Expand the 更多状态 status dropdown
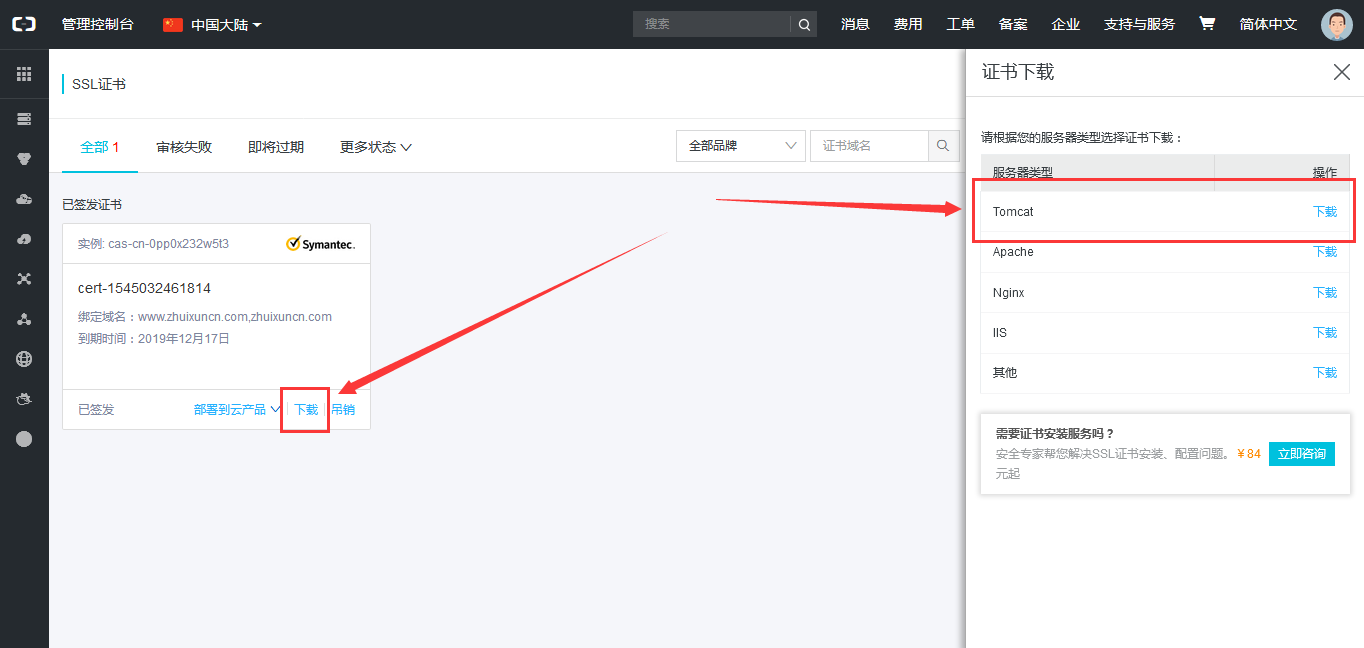This screenshot has height=648, width=1364. [375, 146]
